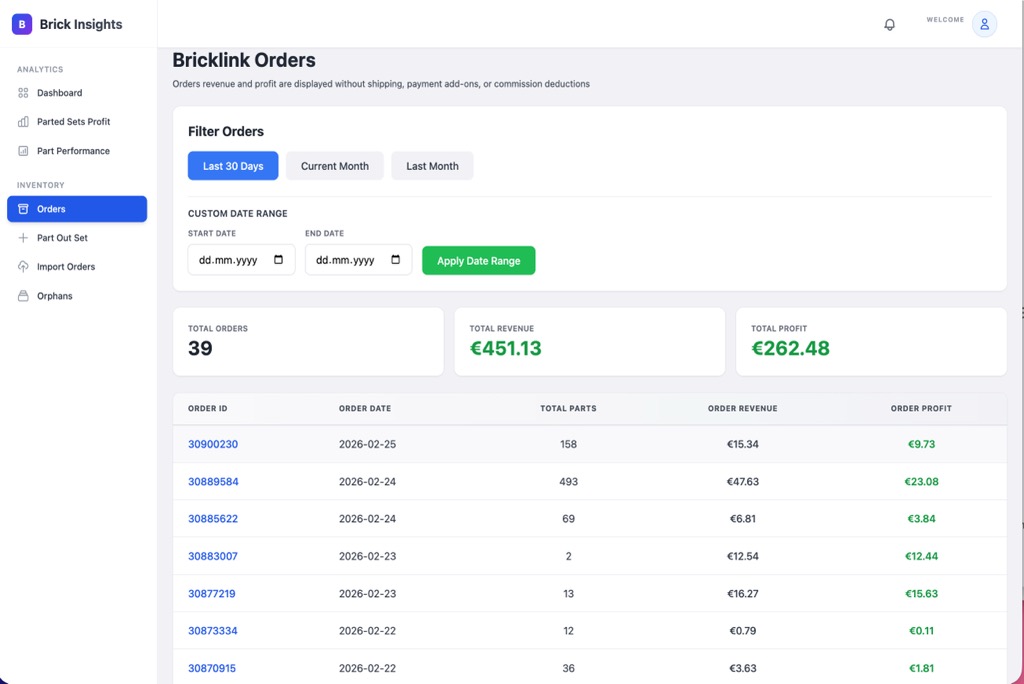Screen dimensions: 1024x684
Task: Click the Brick Insights logo icon
Action: (x=22, y=24)
